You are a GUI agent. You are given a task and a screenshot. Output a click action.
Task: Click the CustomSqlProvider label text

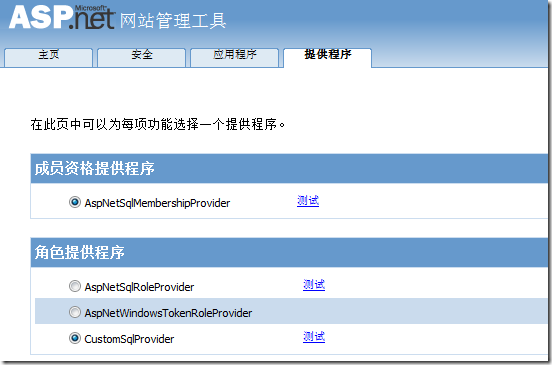point(129,339)
